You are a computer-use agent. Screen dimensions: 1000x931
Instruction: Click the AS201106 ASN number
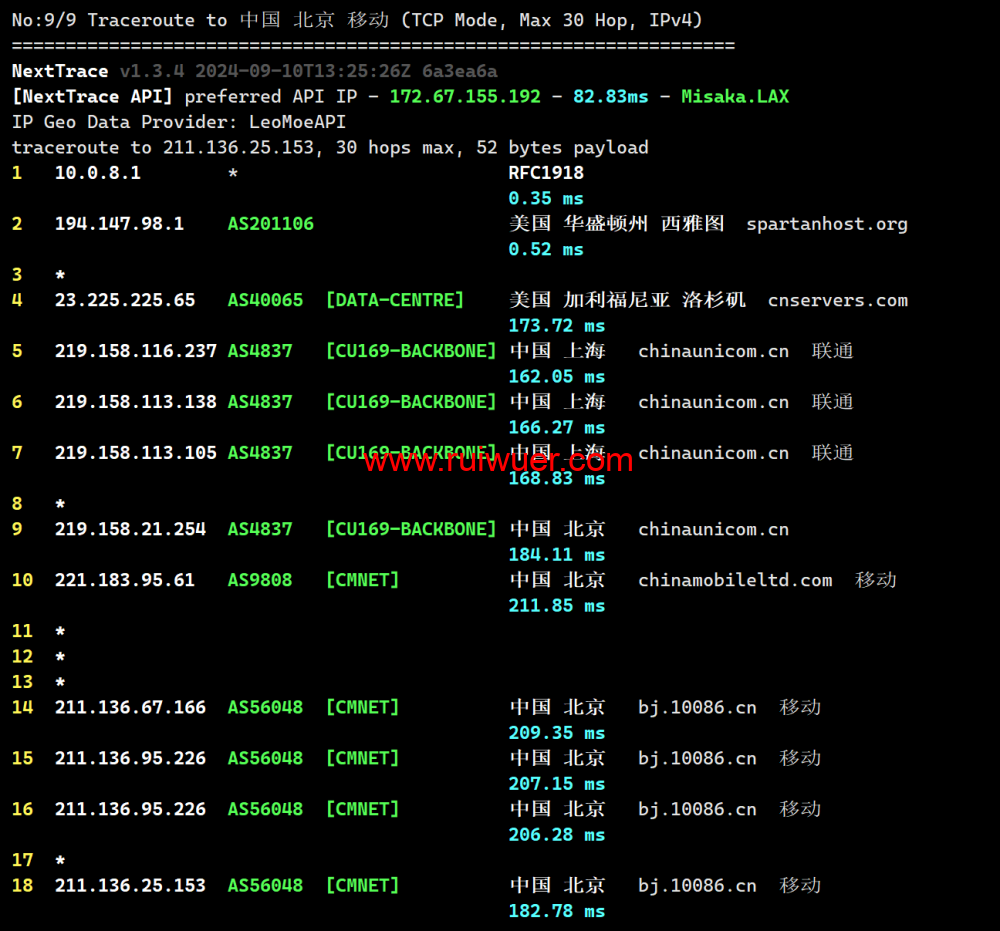click(x=270, y=224)
